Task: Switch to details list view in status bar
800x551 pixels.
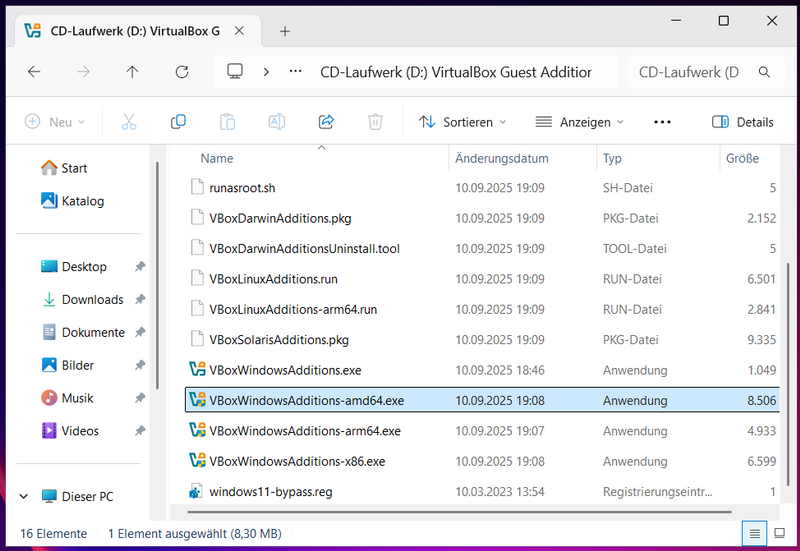Action: tap(755, 533)
